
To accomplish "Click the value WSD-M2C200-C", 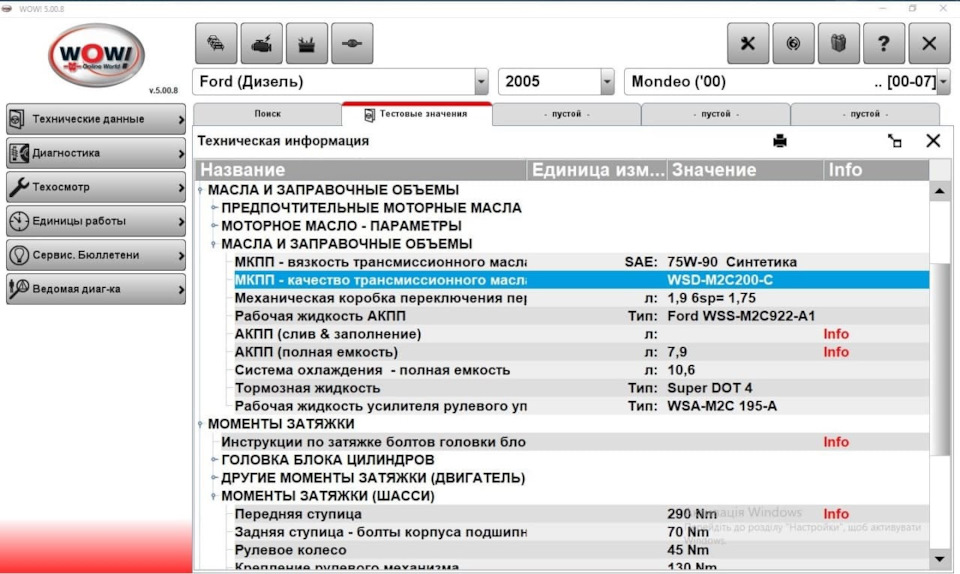I will [x=720, y=280].
